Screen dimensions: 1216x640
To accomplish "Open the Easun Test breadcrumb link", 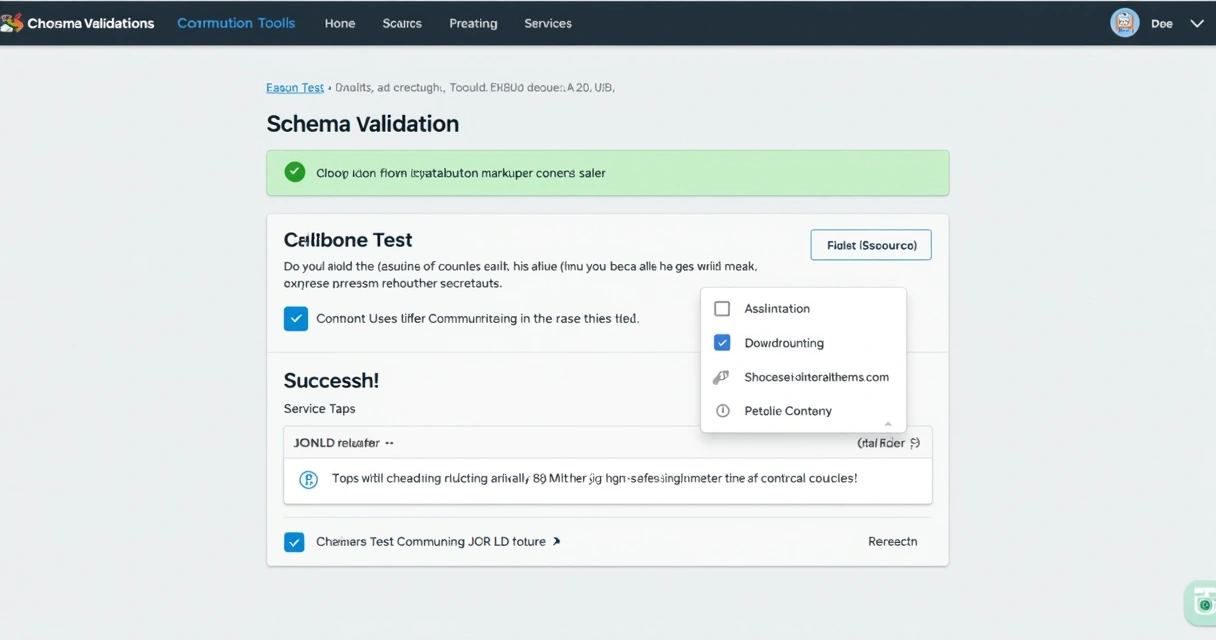I will click(x=295, y=88).
